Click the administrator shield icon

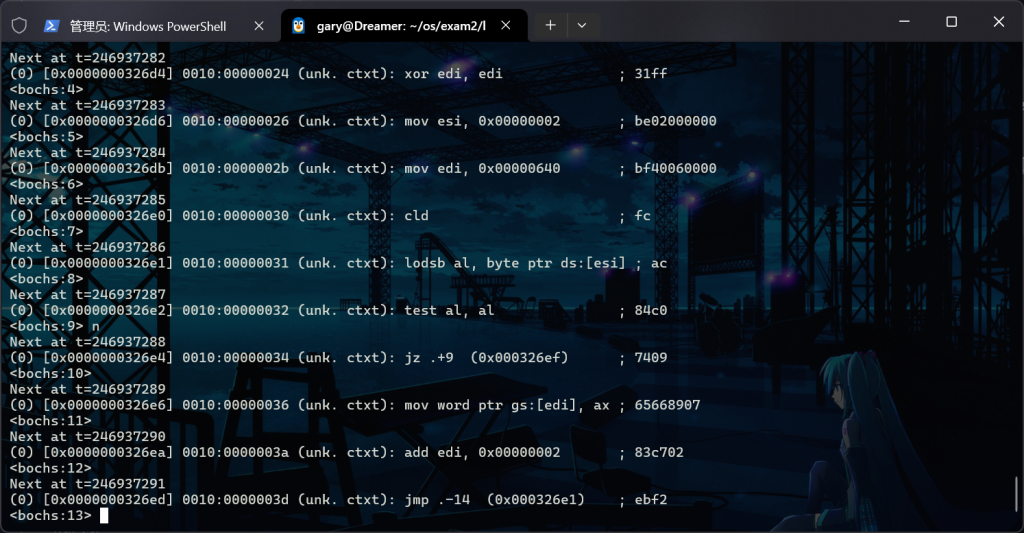(19, 25)
